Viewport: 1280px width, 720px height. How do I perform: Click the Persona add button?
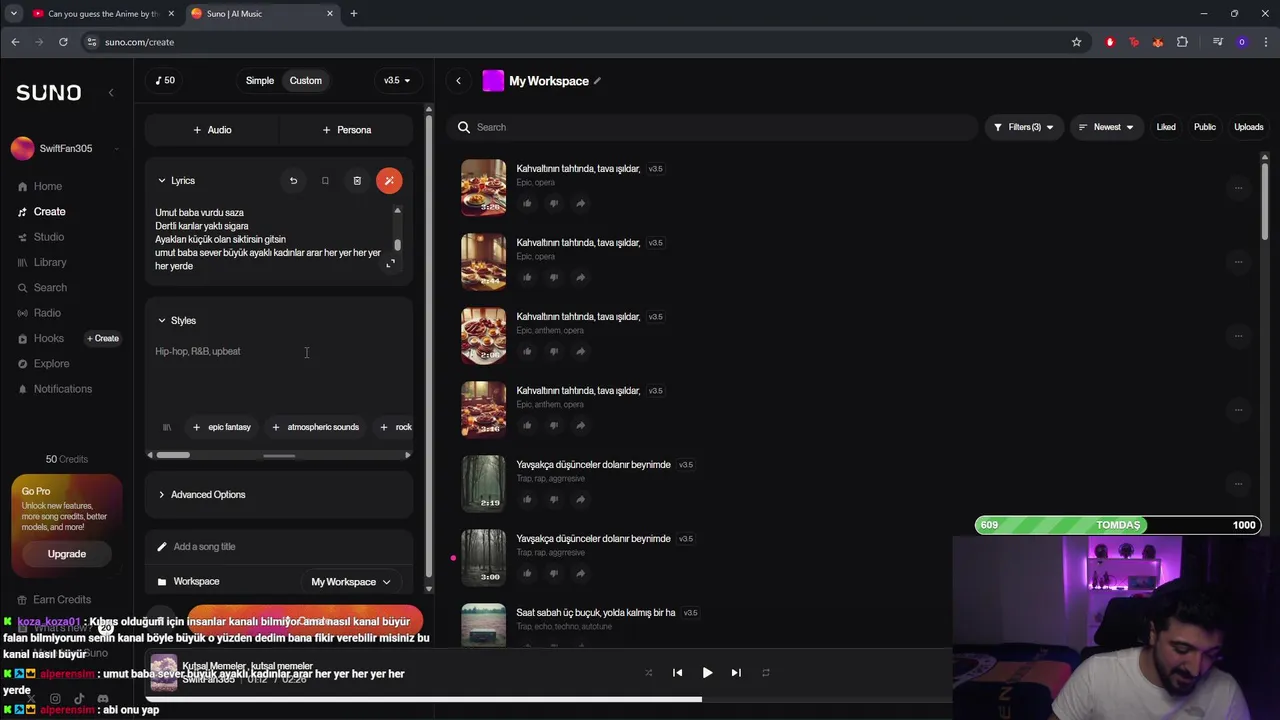(346, 130)
